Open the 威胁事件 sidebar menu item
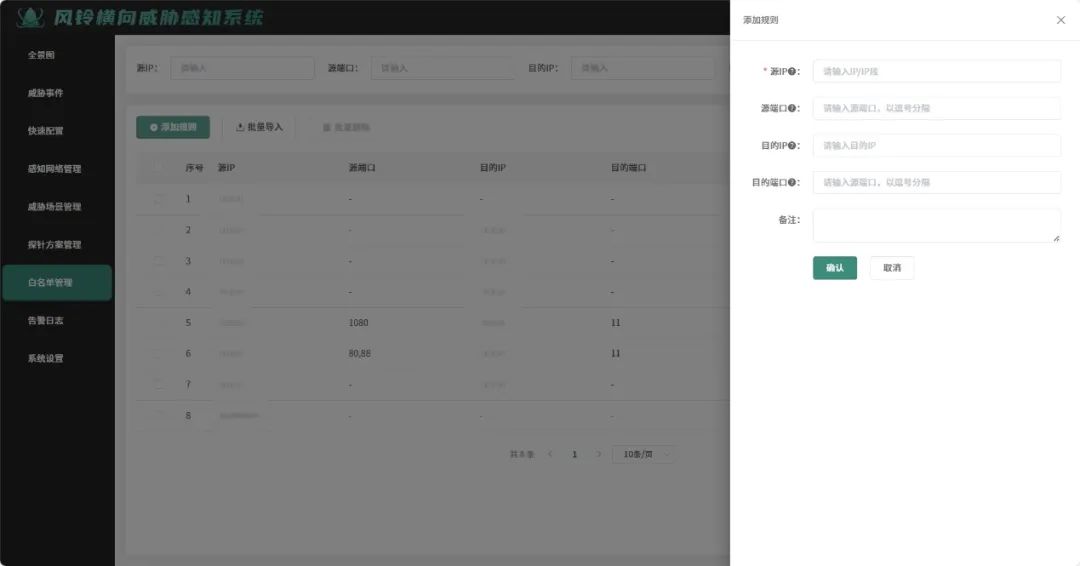The height and width of the screenshot is (566, 1080). 45,93
